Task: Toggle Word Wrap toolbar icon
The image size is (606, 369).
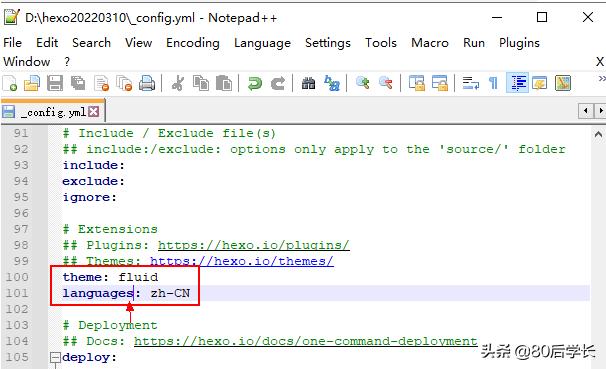Action: (470, 83)
